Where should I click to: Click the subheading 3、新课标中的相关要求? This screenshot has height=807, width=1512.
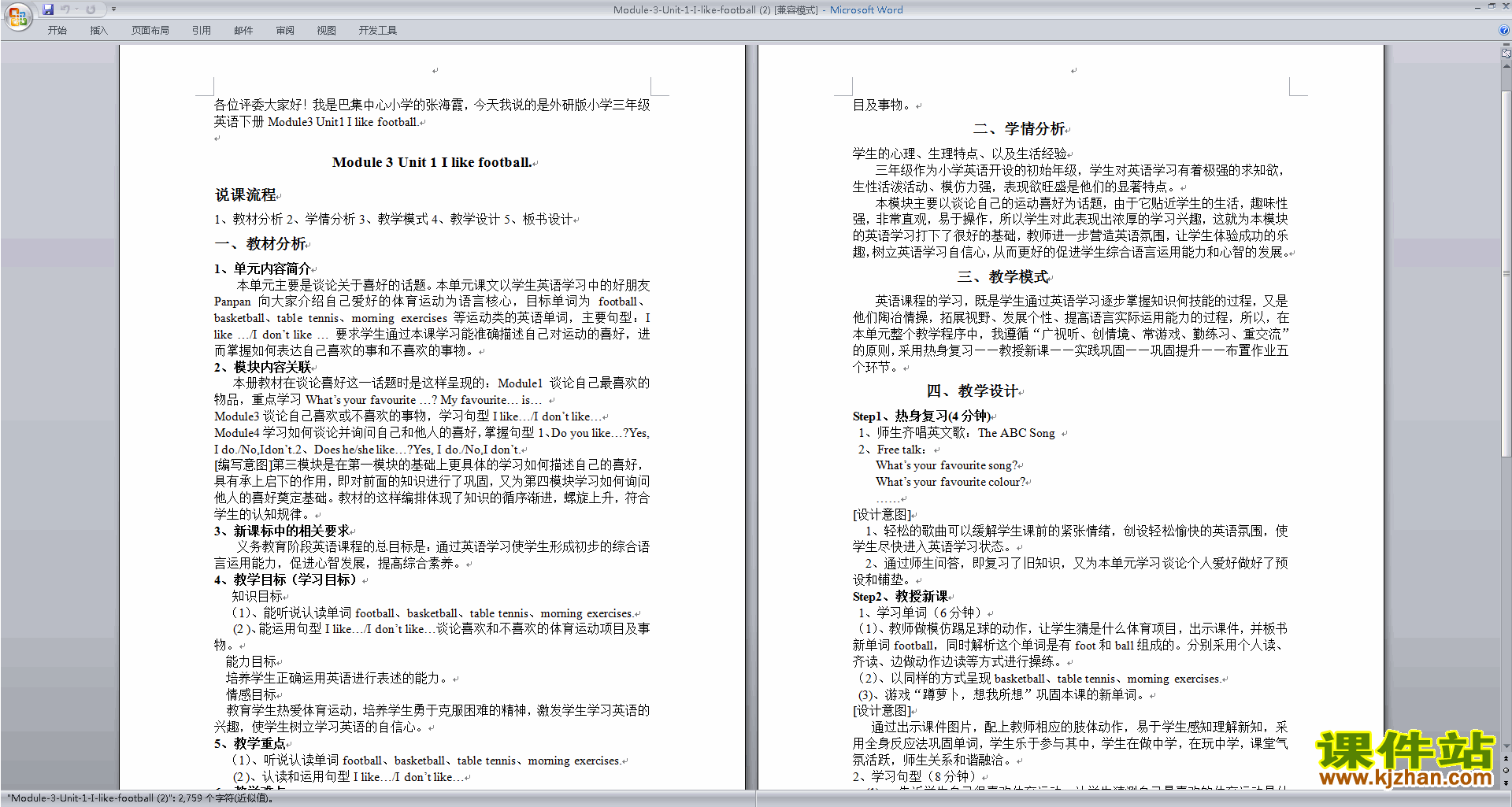[x=282, y=531]
